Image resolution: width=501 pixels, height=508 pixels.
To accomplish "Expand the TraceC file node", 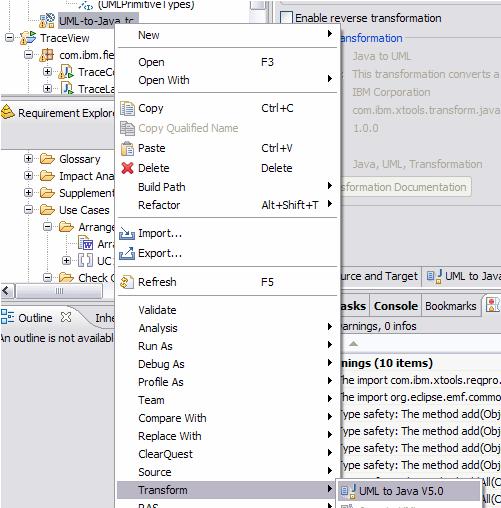I will point(47,71).
